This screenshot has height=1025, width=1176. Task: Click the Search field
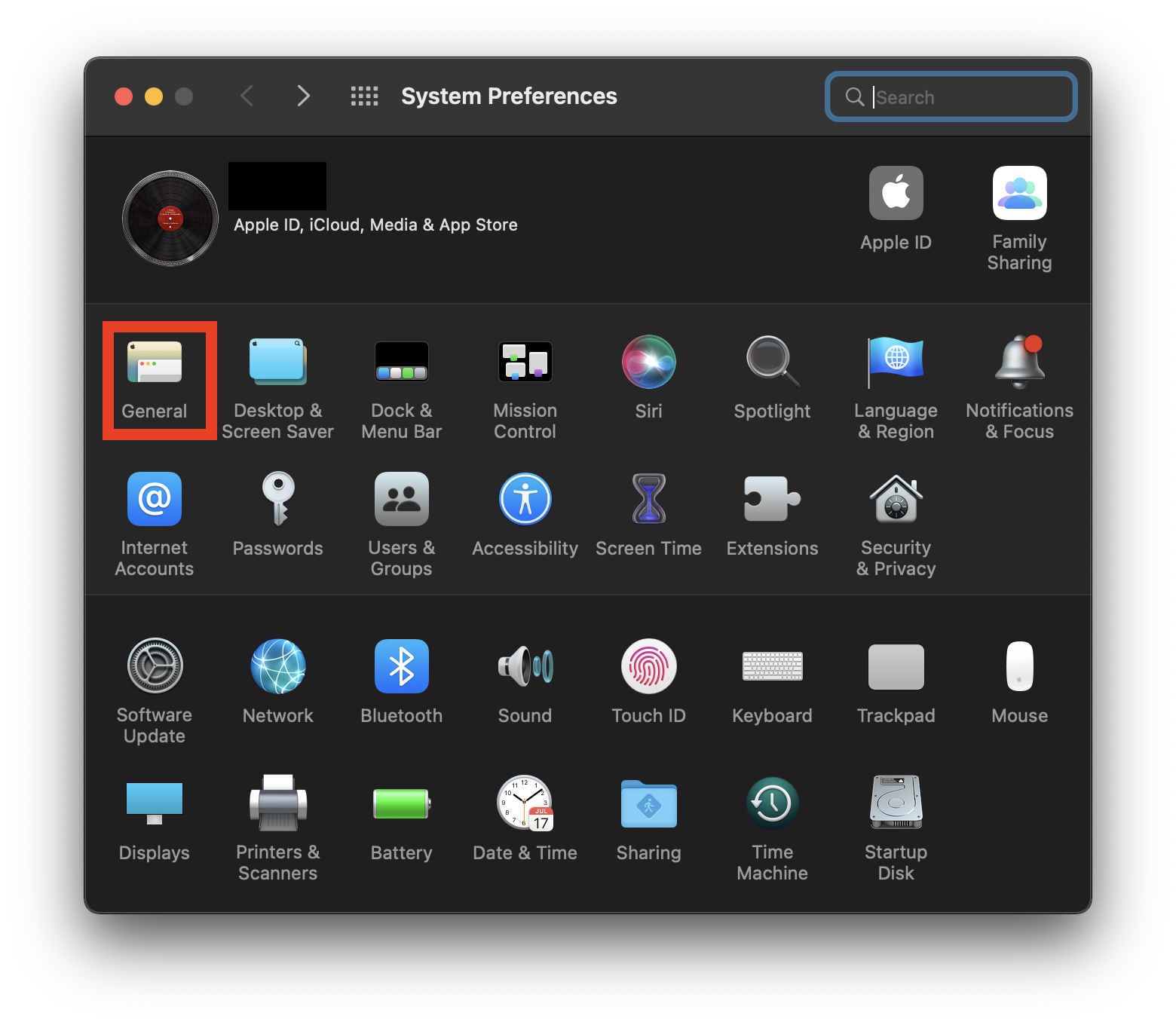[x=951, y=96]
